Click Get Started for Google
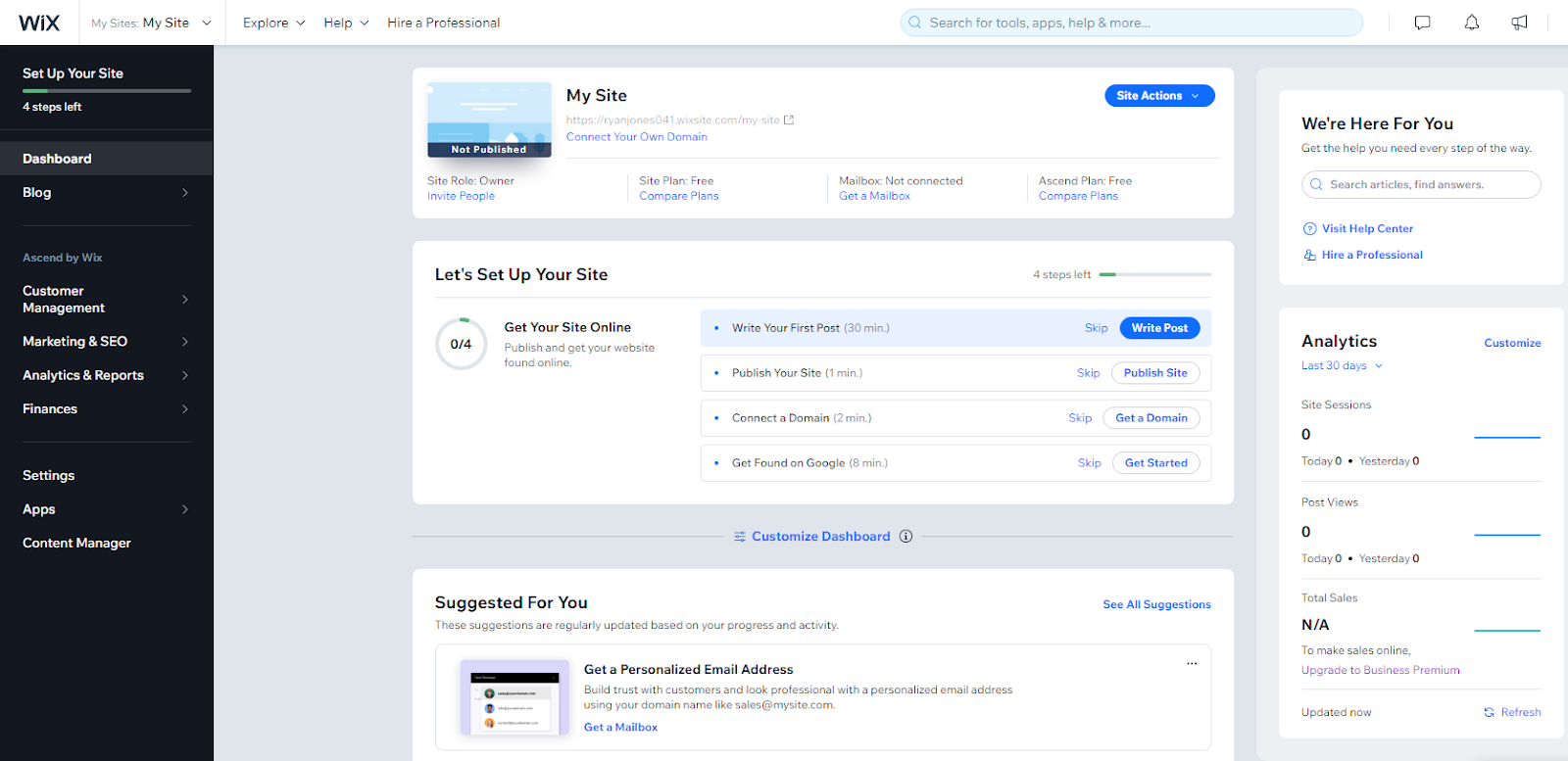Viewport: 1568px width, 761px height. (1155, 463)
